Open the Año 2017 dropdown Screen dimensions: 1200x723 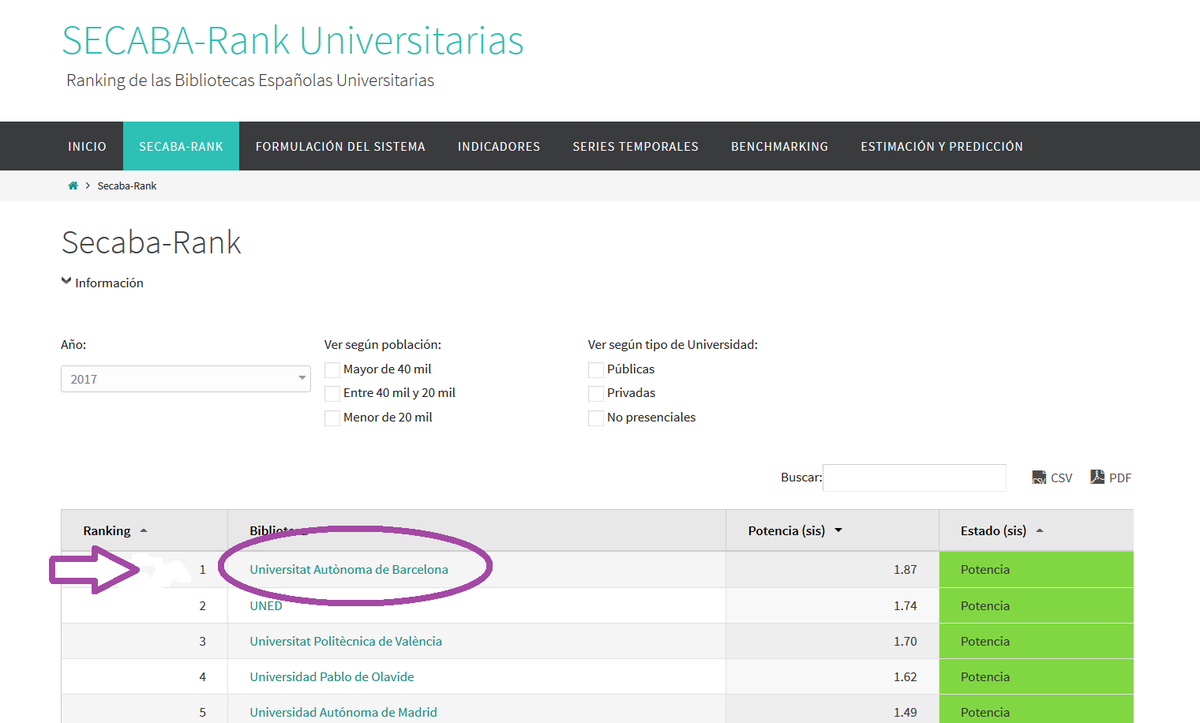186,379
